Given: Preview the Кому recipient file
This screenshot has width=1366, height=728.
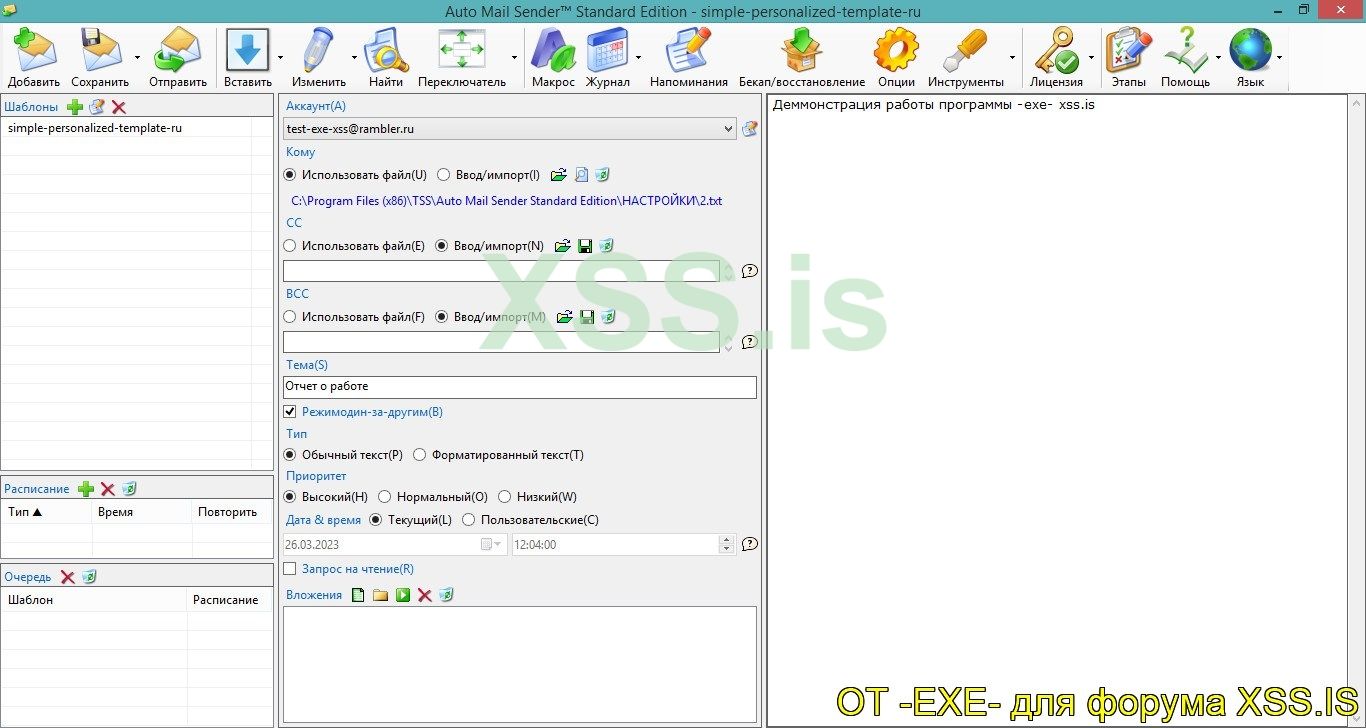Looking at the screenshot, I should [581, 175].
